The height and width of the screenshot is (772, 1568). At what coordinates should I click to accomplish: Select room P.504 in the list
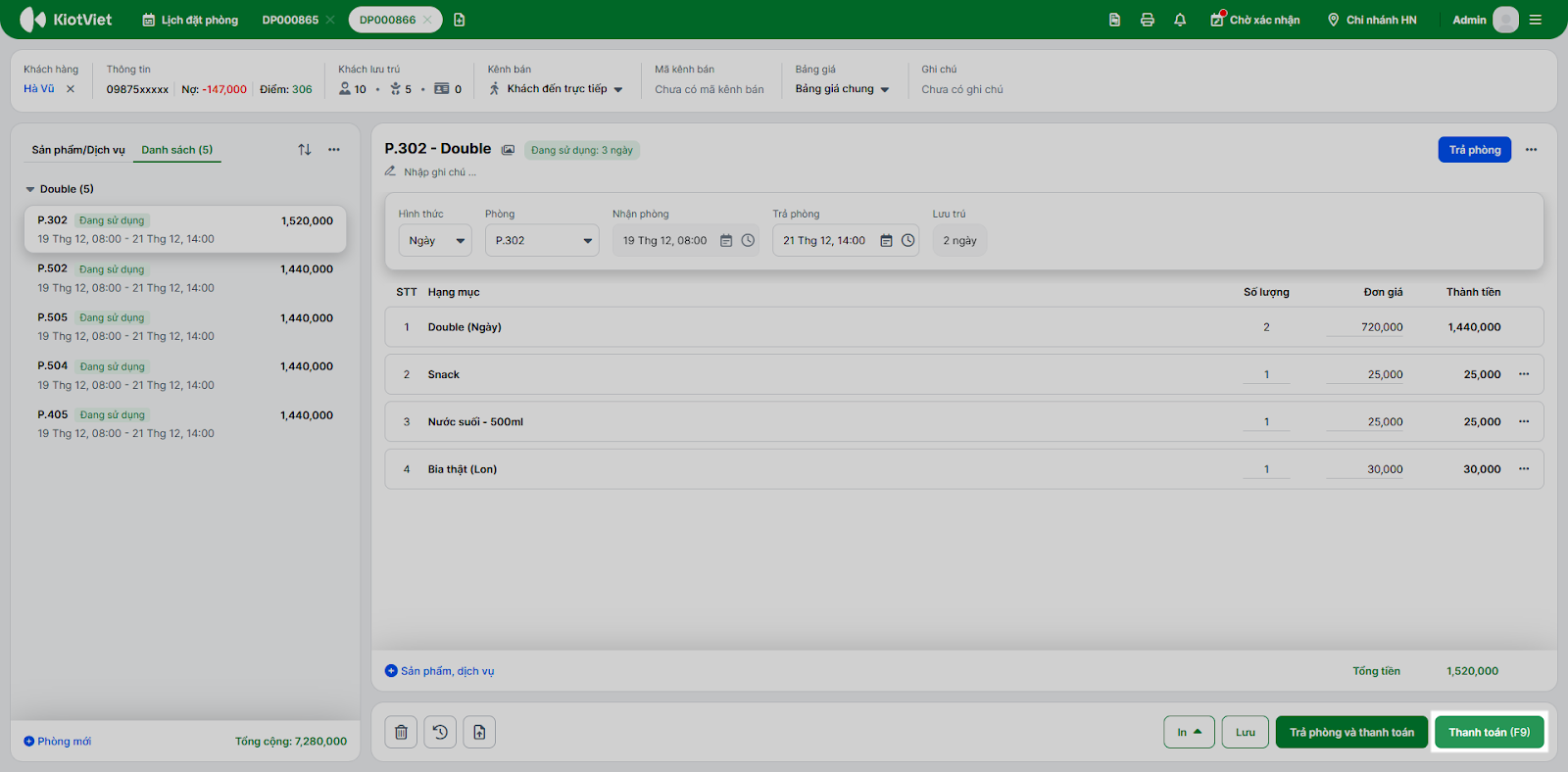(185, 375)
